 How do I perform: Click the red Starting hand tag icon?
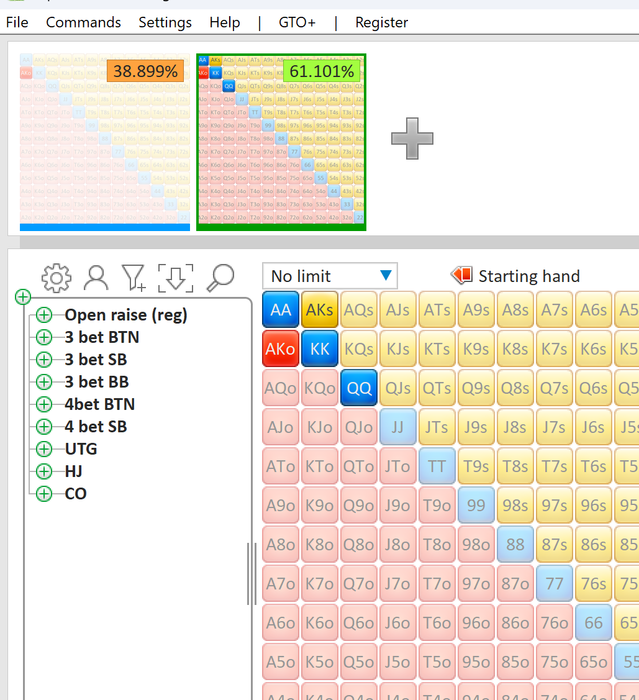click(462, 276)
